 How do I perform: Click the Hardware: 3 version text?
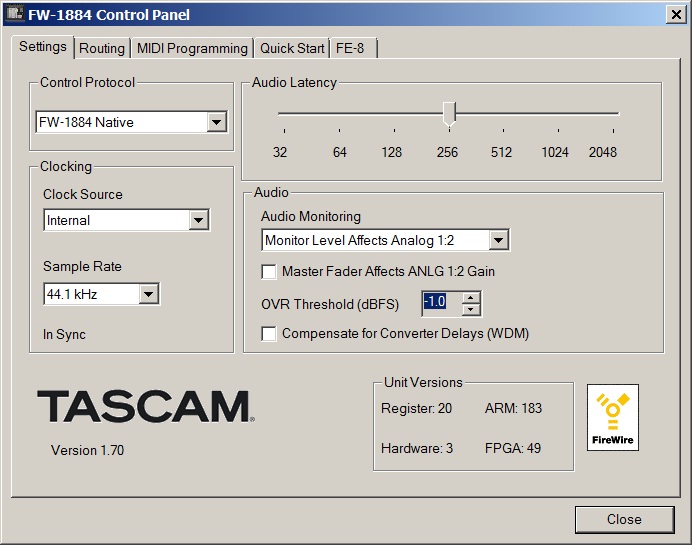(417, 448)
